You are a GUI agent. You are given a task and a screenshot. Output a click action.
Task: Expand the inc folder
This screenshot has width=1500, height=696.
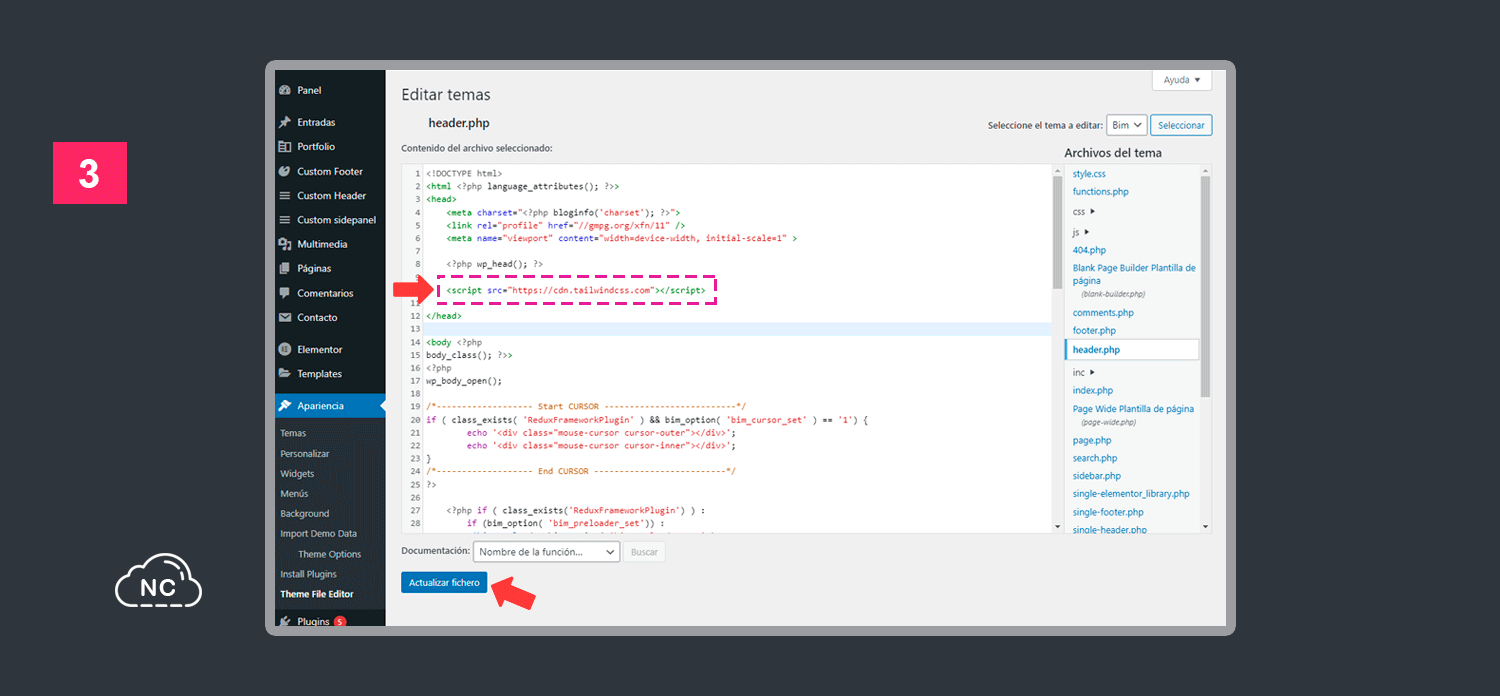coord(1084,372)
